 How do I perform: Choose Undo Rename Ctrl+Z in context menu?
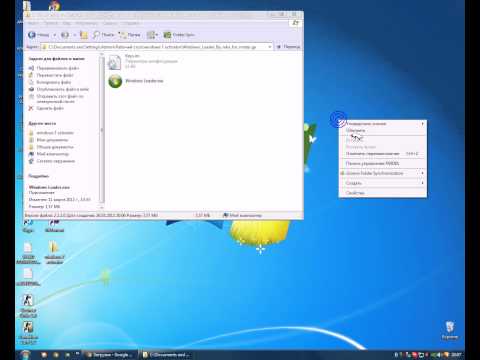pos(382,154)
